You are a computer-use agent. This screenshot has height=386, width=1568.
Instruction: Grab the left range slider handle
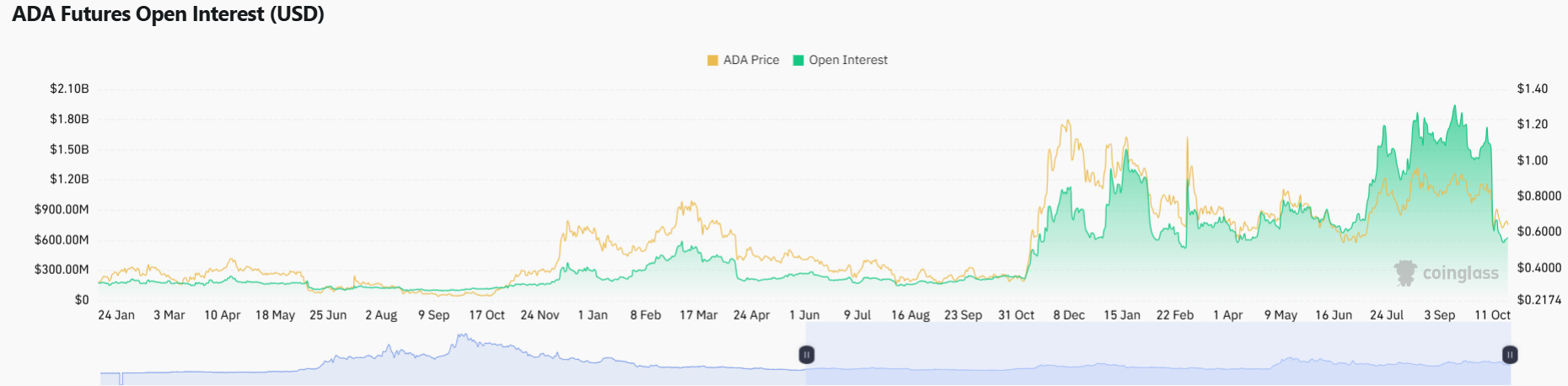[807, 355]
